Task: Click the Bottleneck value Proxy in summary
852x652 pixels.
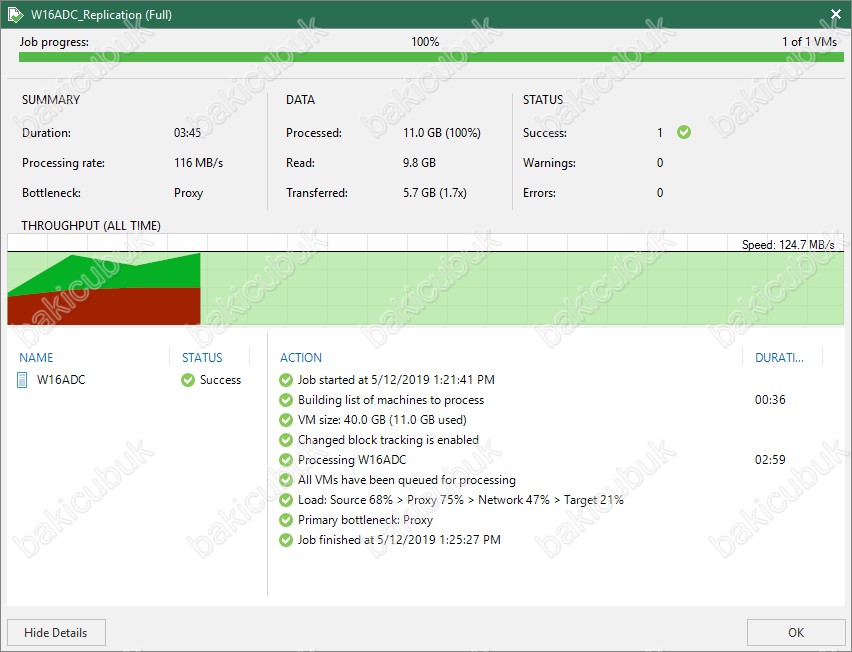Action: point(188,193)
